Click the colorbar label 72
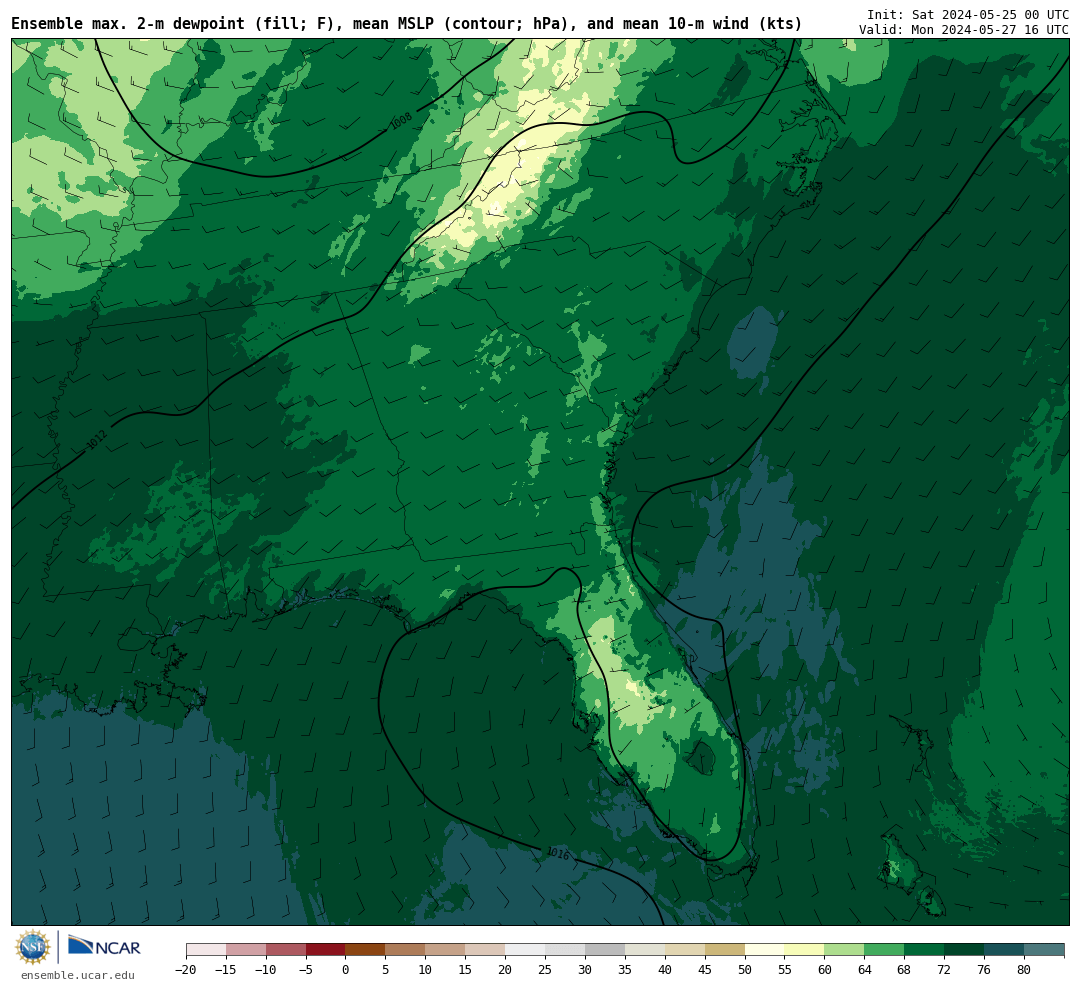The image size is (1080, 988). [x=944, y=970]
